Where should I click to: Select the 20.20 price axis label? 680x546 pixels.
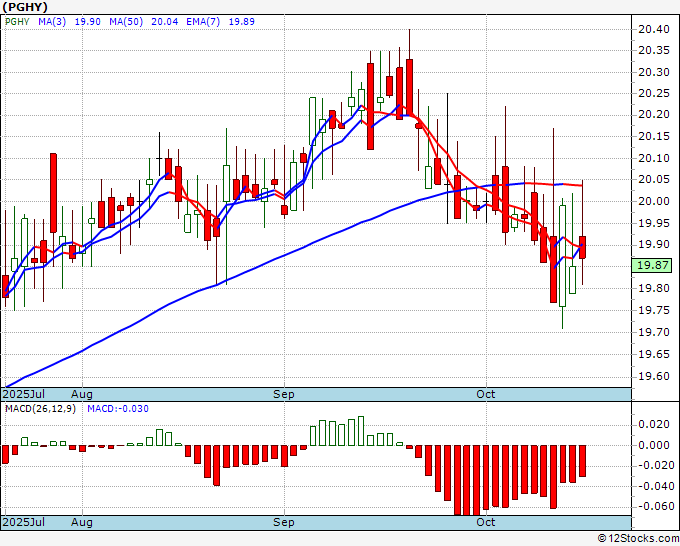(x=654, y=114)
